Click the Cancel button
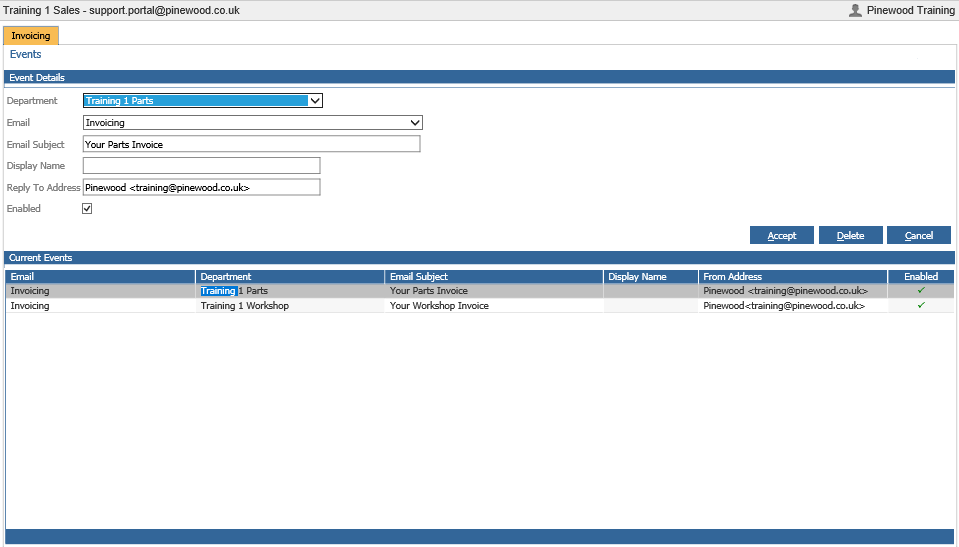This screenshot has height=547, width=959. [x=919, y=236]
